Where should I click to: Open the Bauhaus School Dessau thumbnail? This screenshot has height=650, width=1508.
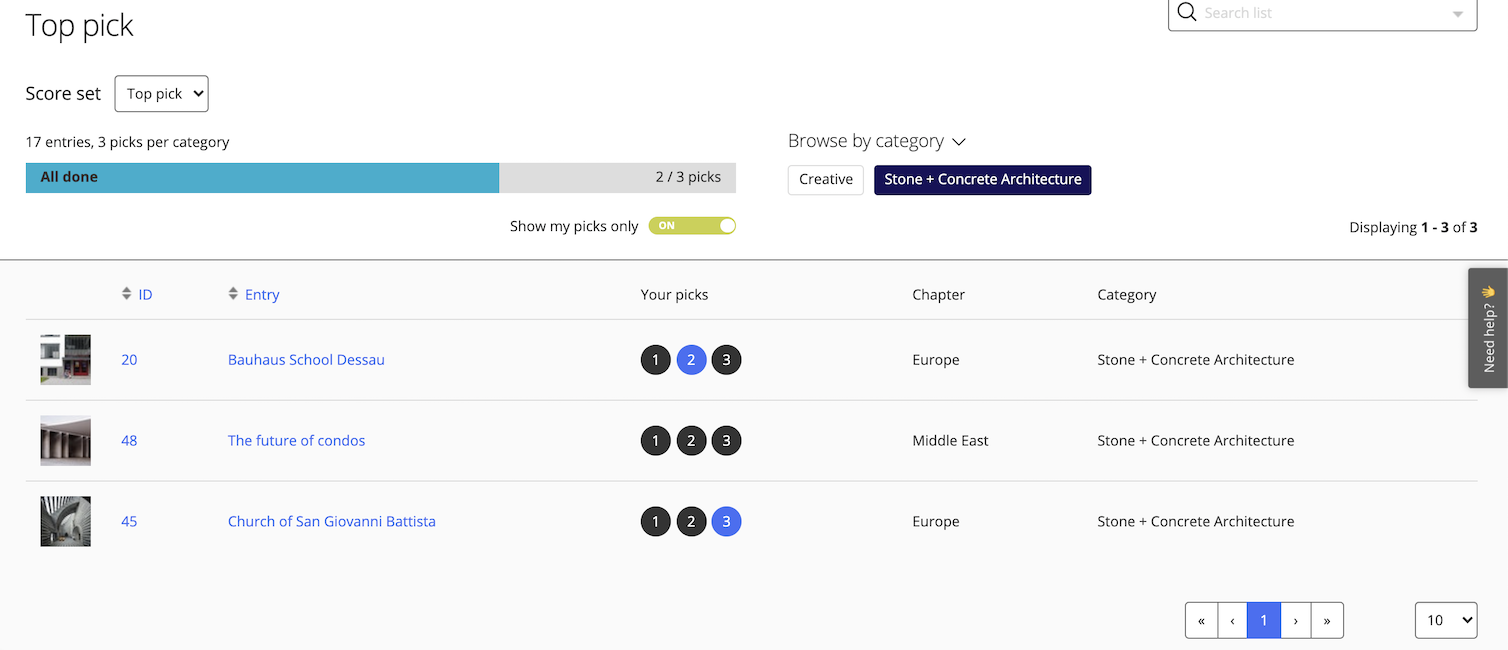click(x=66, y=360)
